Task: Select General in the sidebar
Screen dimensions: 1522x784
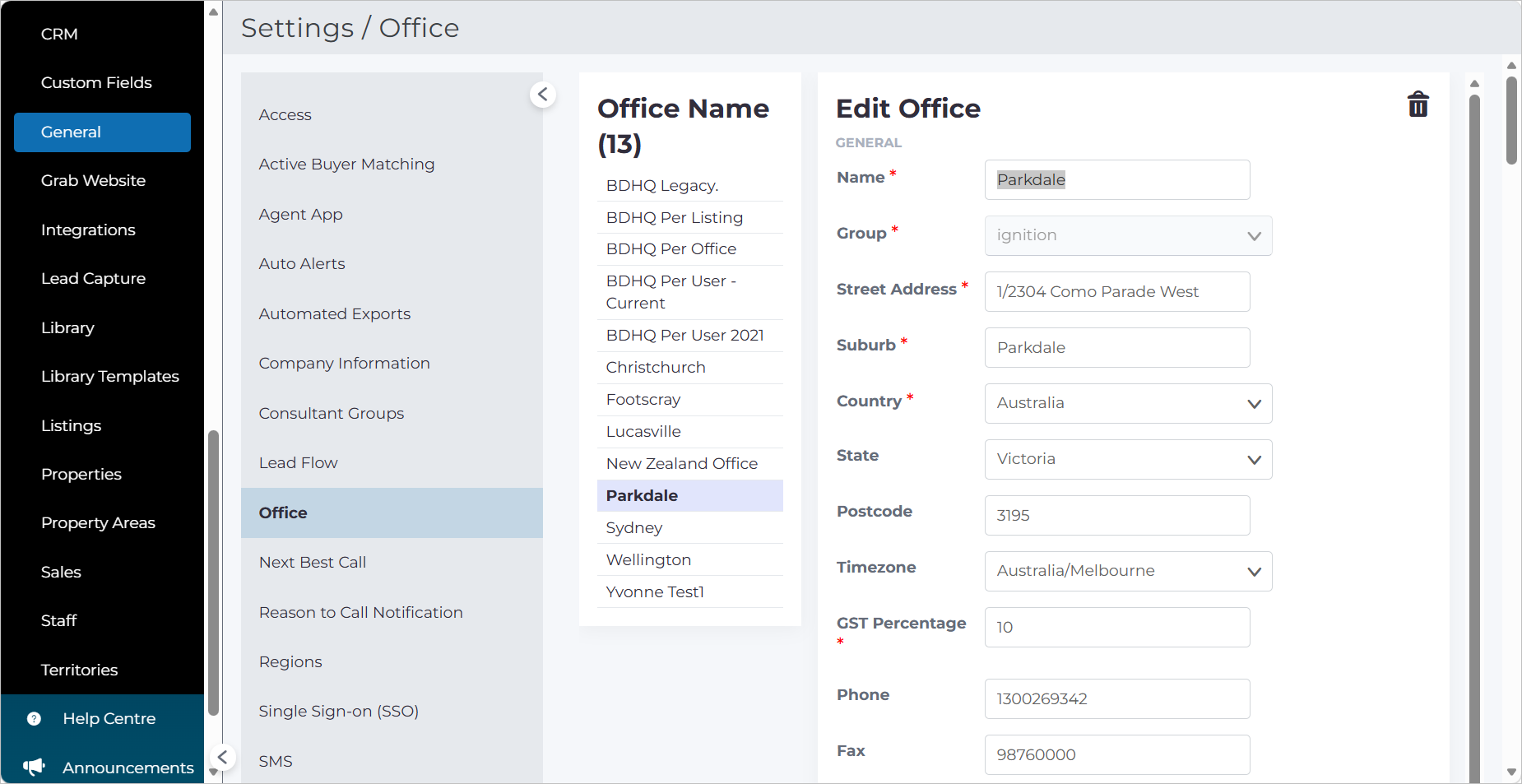Action: pos(102,132)
